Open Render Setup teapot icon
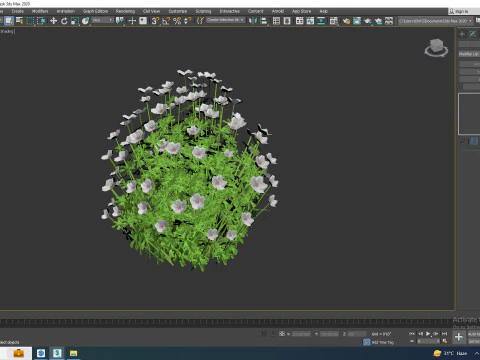 (x=346, y=21)
